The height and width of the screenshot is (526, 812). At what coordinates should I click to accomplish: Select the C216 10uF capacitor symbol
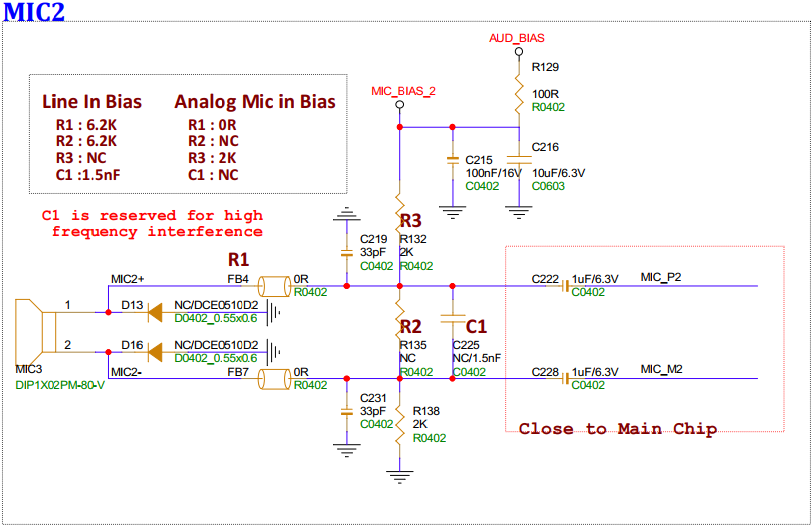pyautogui.click(x=519, y=158)
